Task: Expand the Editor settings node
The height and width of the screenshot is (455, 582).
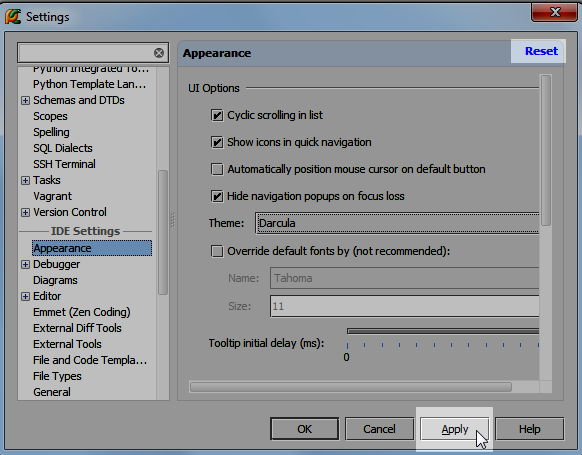Action: click(25, 296)
